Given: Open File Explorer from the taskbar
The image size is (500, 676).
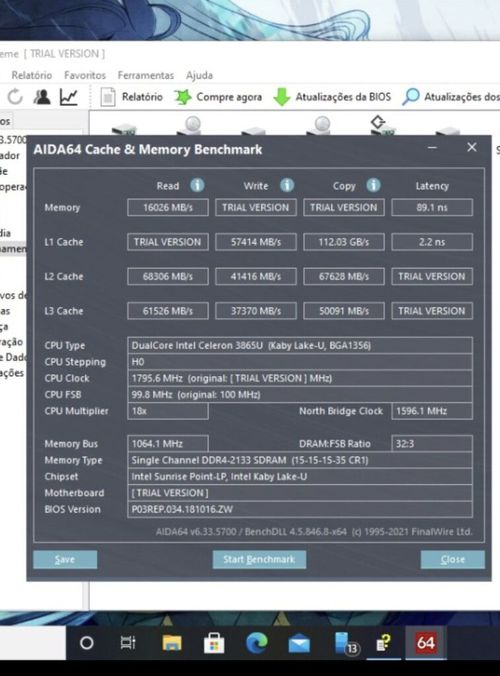Looking at the screenshot, I should pyautogui.click(x=172, y=643).
